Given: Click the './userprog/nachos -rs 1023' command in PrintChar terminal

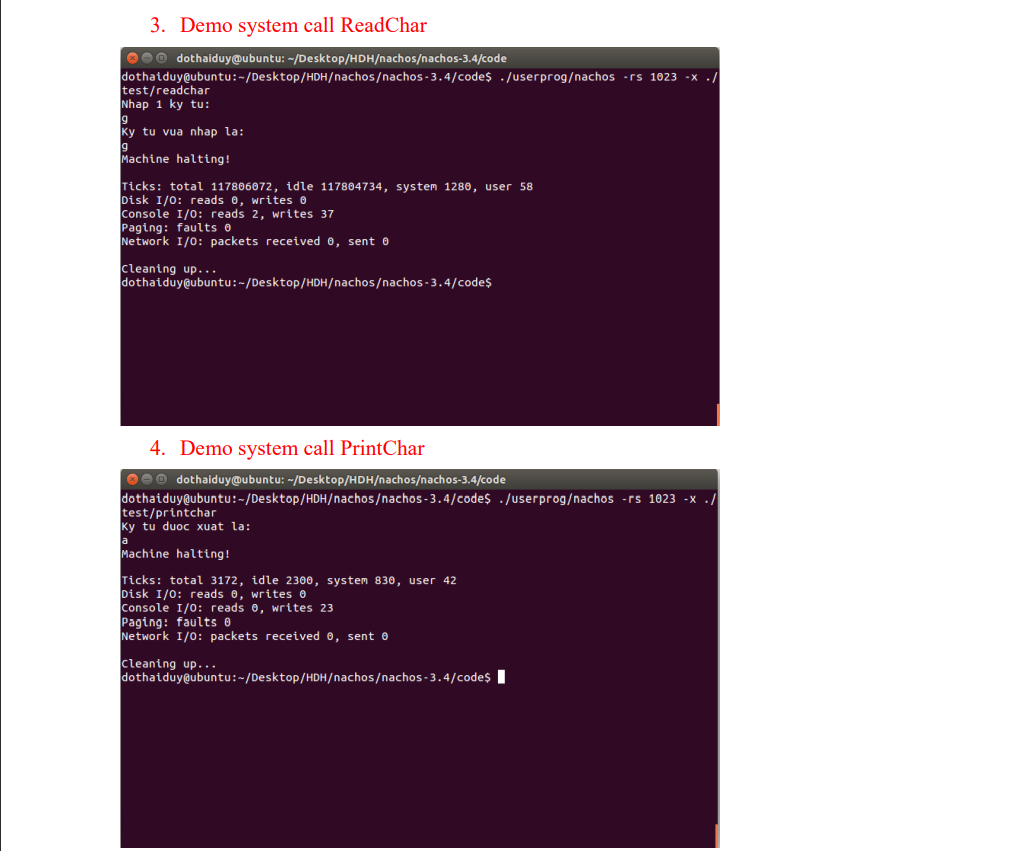Looking at the screenshot, I should [x=587, y=499].
